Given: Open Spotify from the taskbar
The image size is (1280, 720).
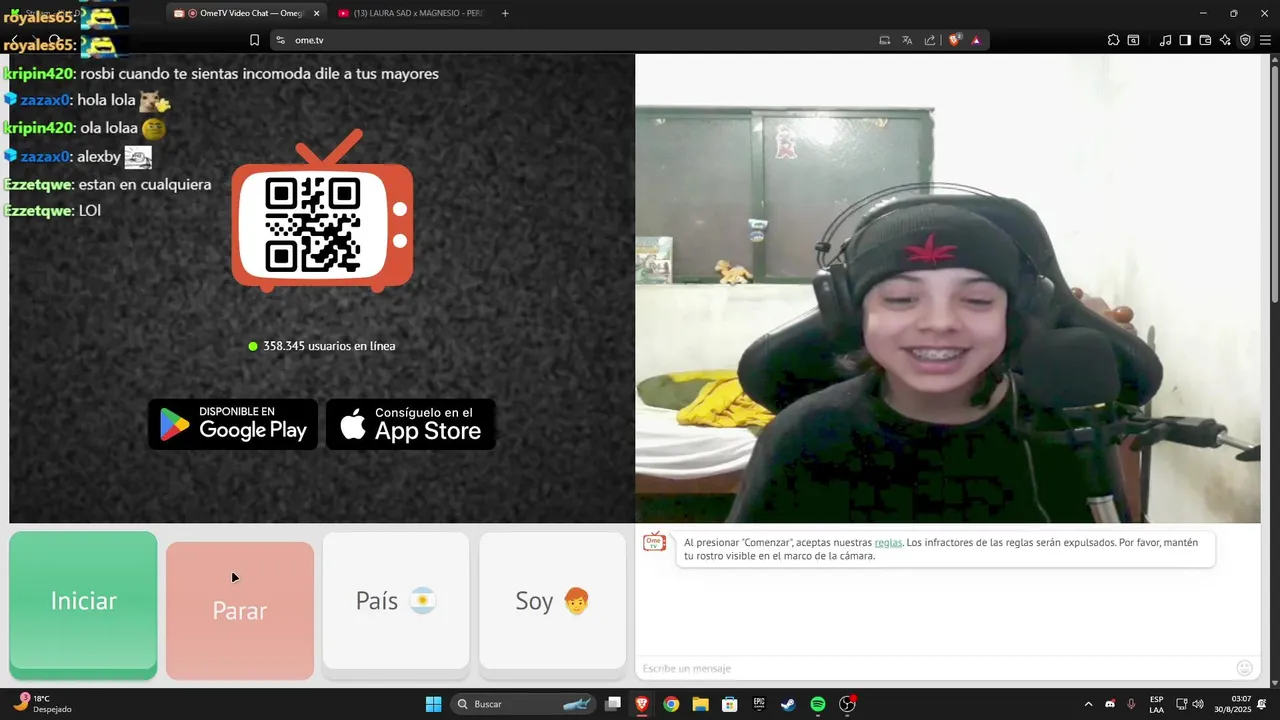Looking at the screenshot, I should pyautogui.click(x=818, y=704).
